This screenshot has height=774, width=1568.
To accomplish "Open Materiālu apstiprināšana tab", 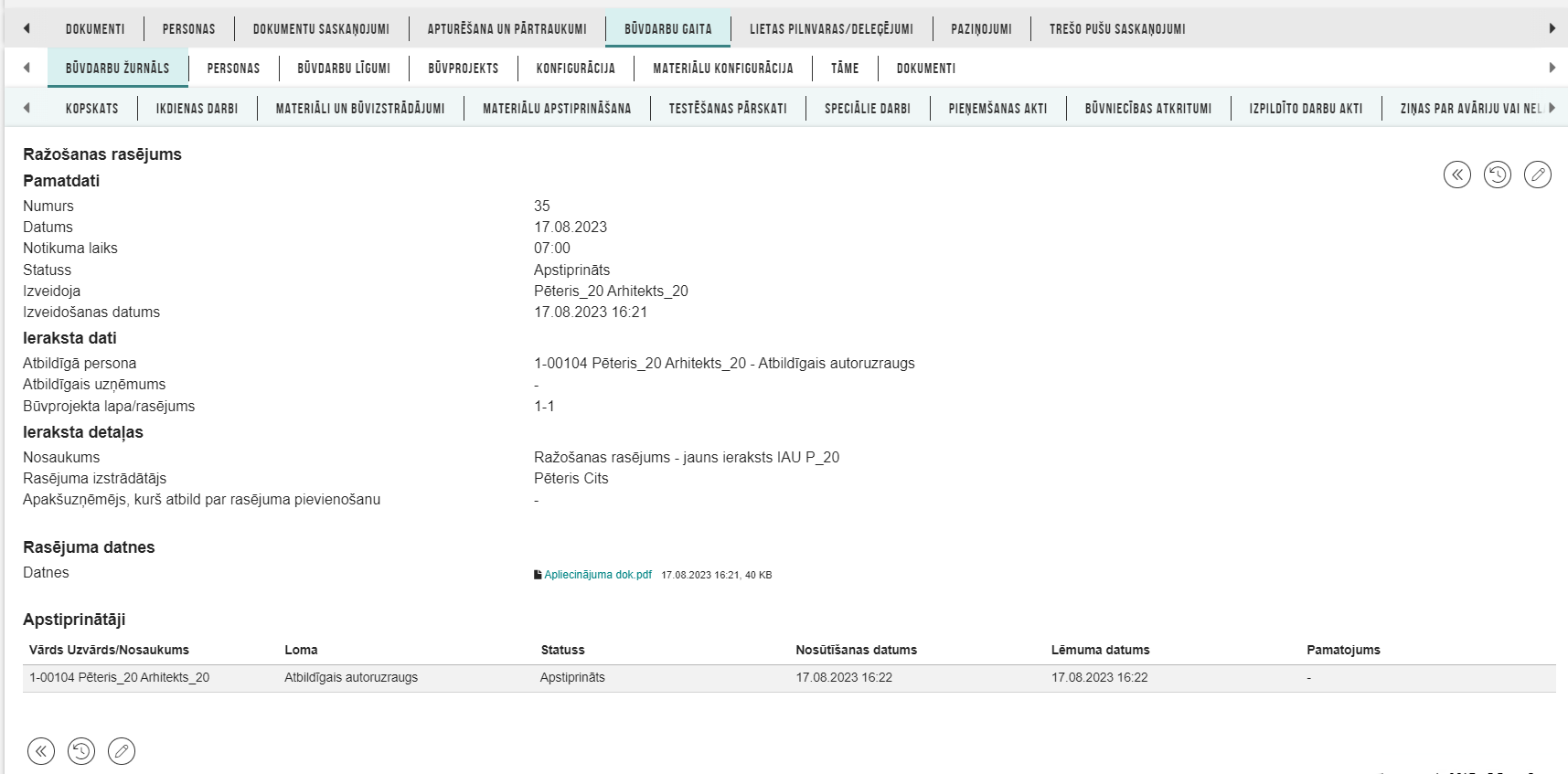I will coord(557,109).
